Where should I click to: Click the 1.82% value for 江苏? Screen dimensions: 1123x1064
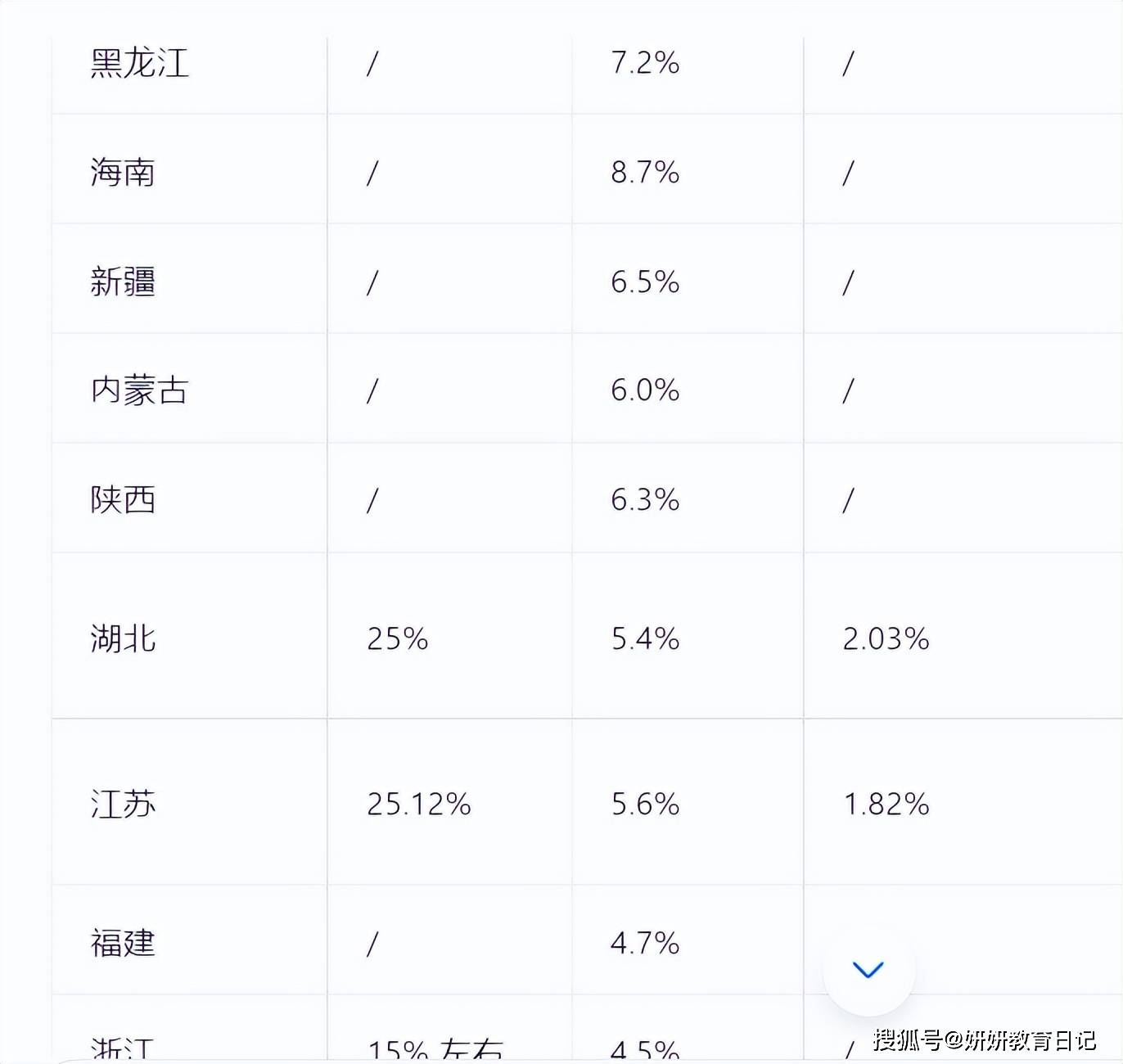[x=886, y=804]
